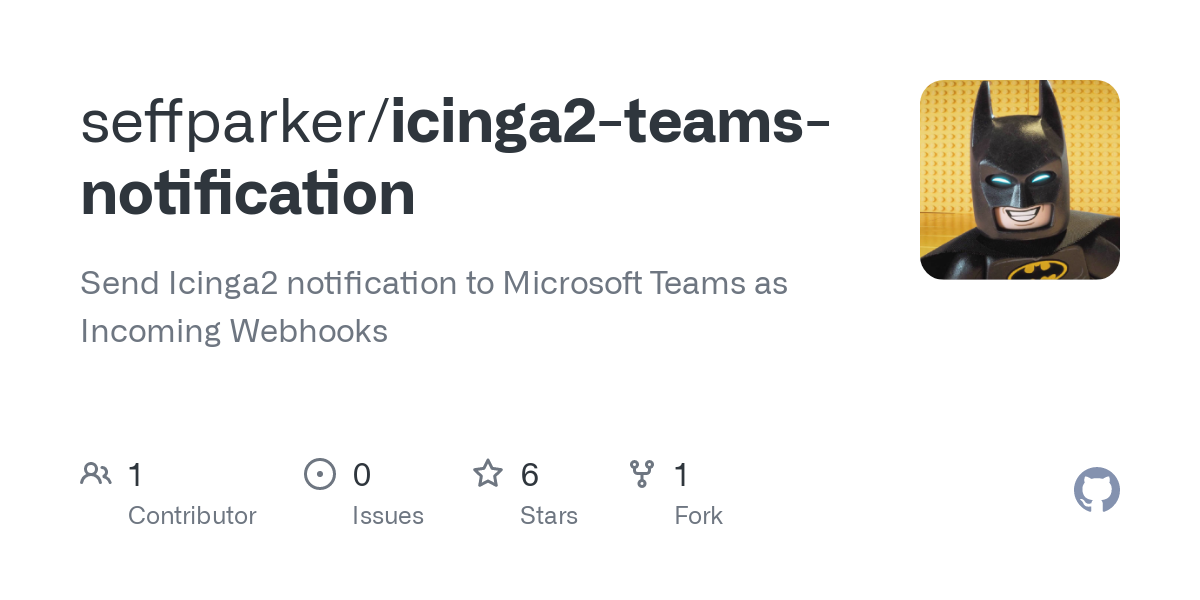1200x600 pixels.
Task: Click the contributors people icon
Action: pos(96,474)
